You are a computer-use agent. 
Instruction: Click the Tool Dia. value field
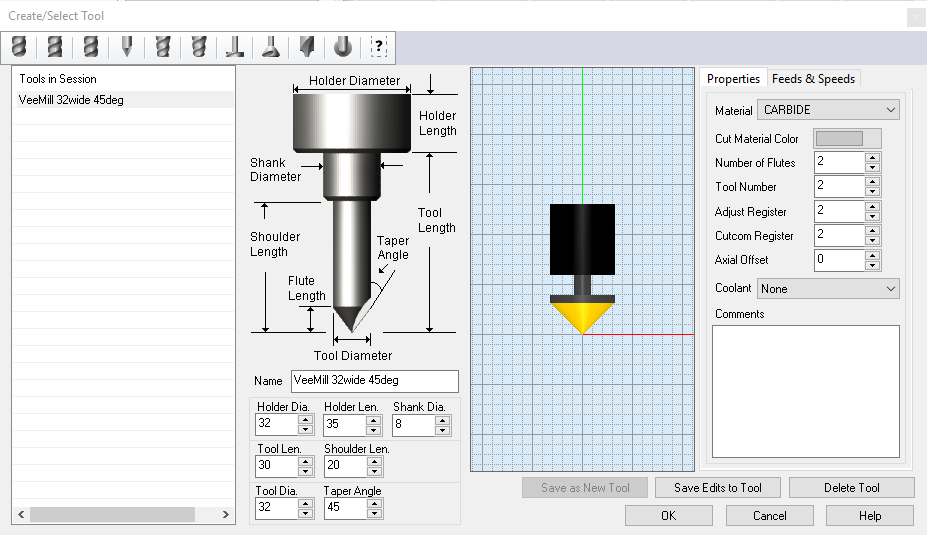pos(277,508)
